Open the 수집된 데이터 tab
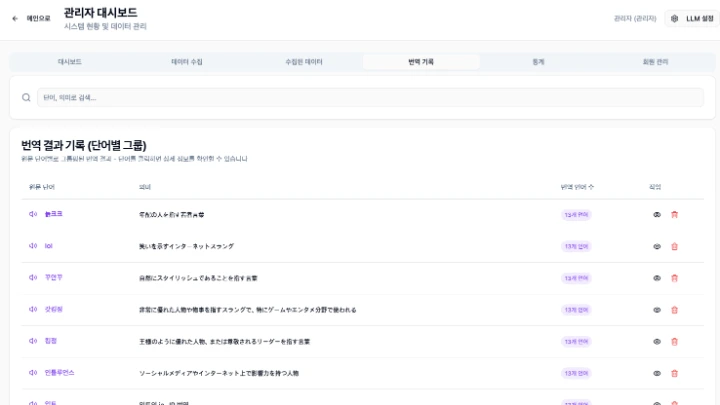Viewport: 720px width, 405px height. 304,62
